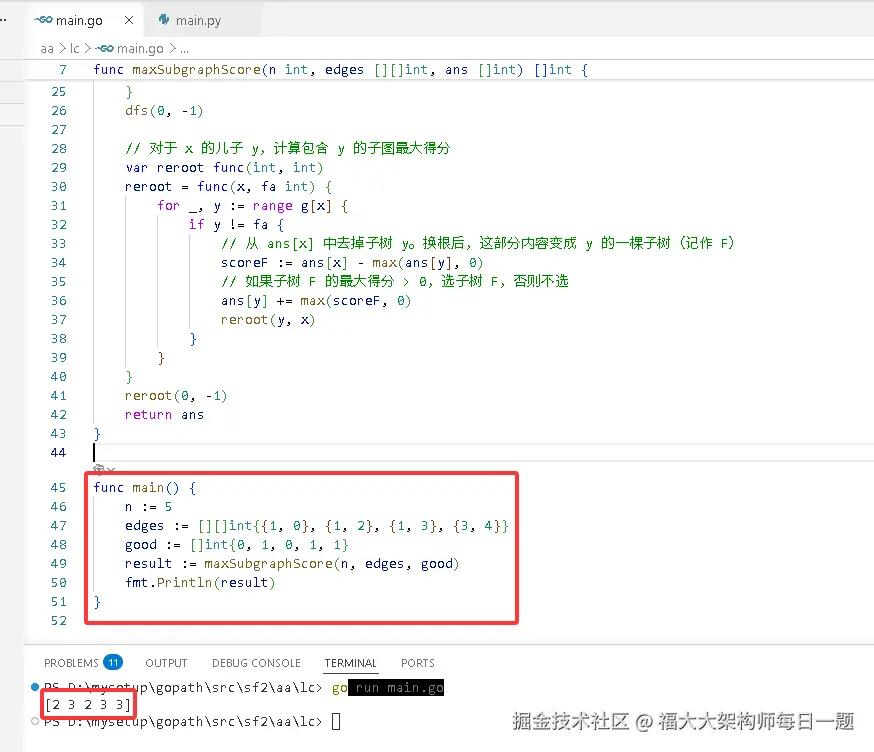Click the dfs(0, -1) call
874x752 pixels.
164,111
